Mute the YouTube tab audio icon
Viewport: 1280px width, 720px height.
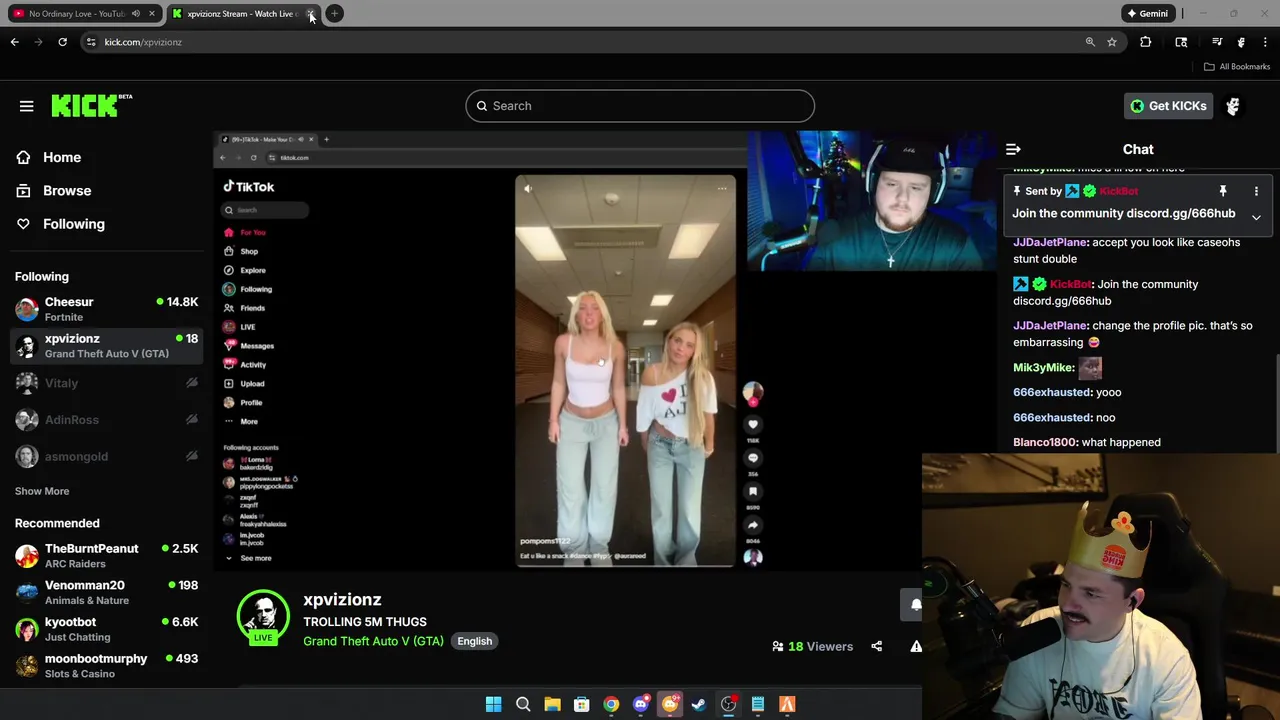click(136, 14)
